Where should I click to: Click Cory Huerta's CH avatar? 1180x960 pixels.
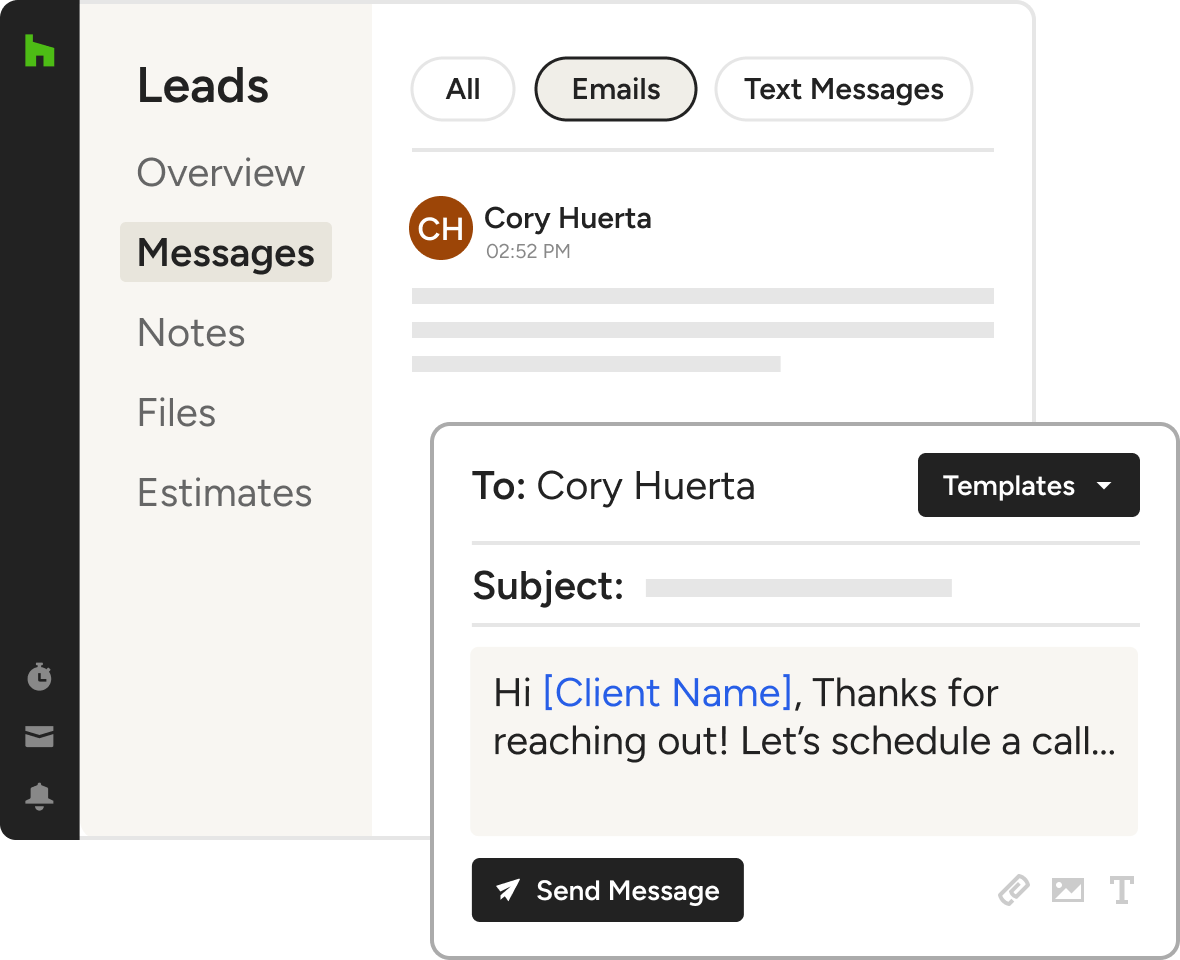click(440, 228)
